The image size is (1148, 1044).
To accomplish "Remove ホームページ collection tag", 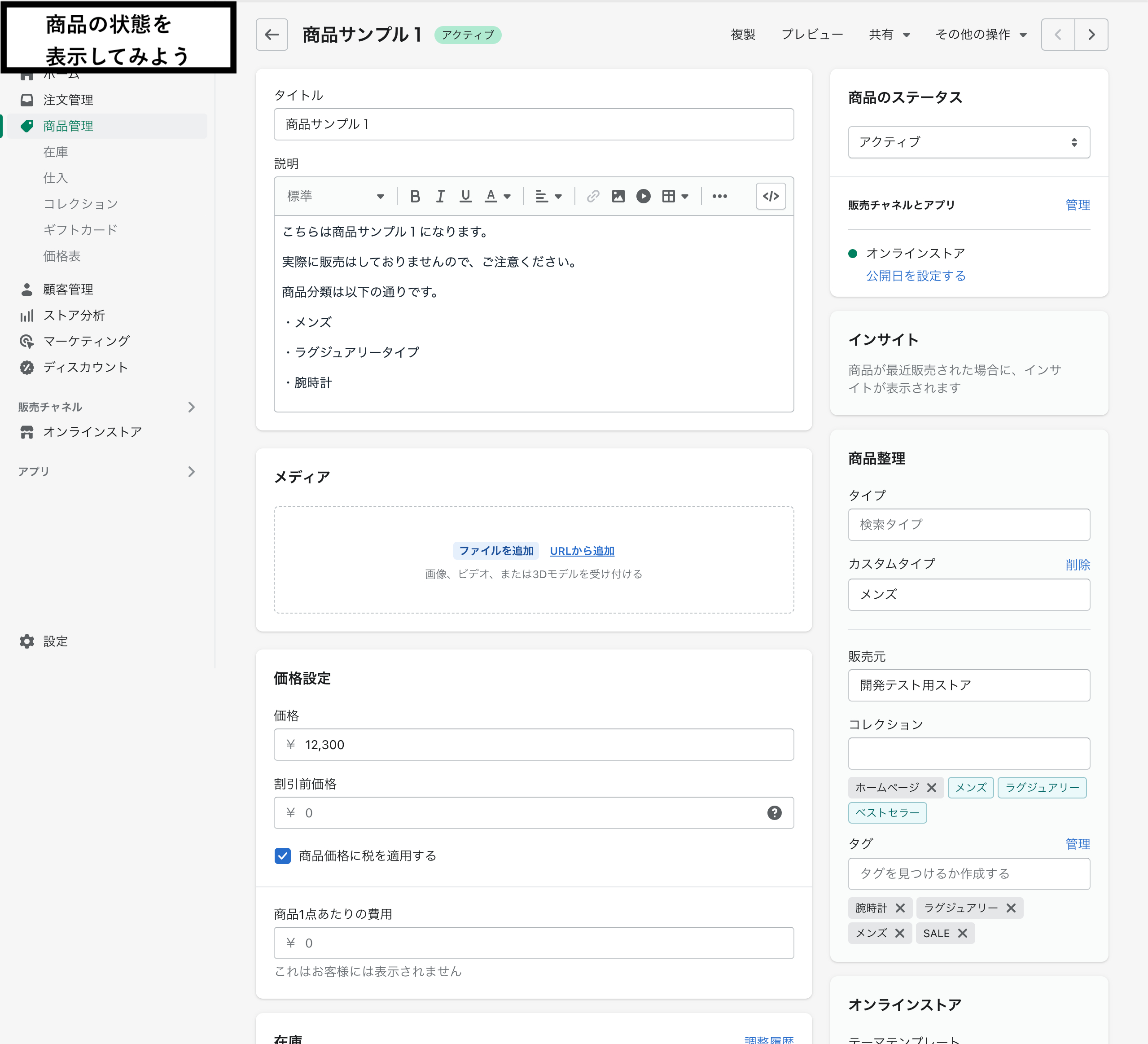I will [x=932, y=788].
